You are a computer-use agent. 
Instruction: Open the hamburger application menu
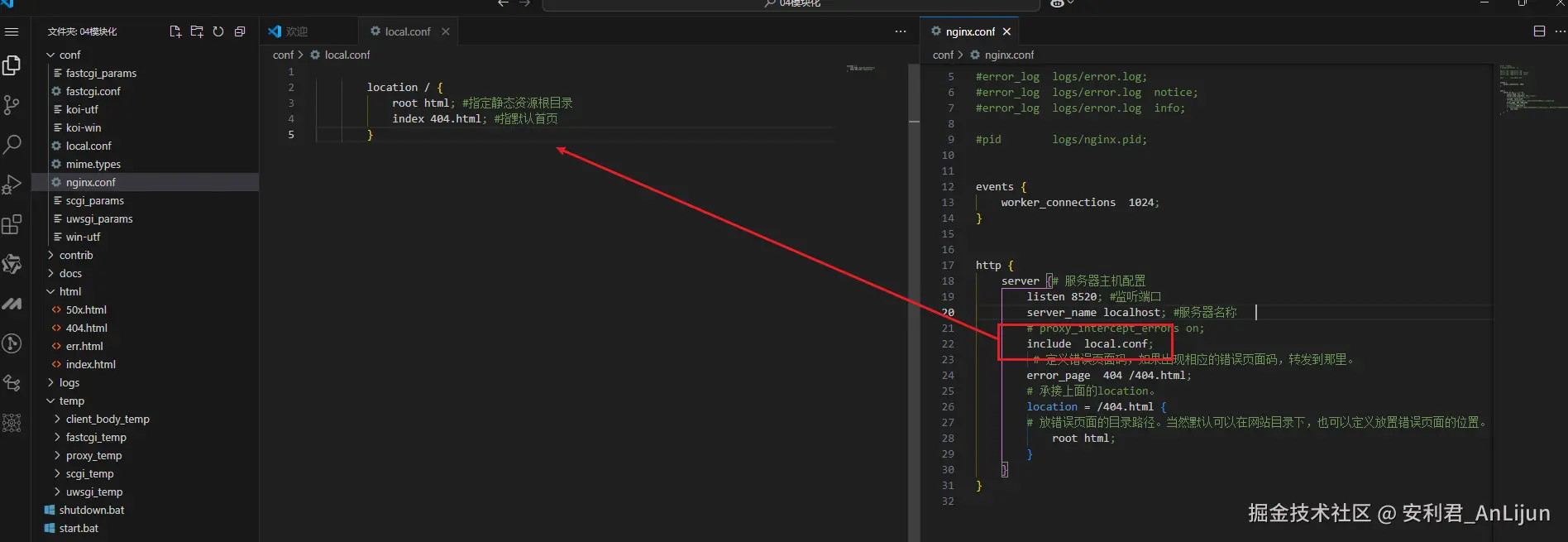tap(12, 31)
